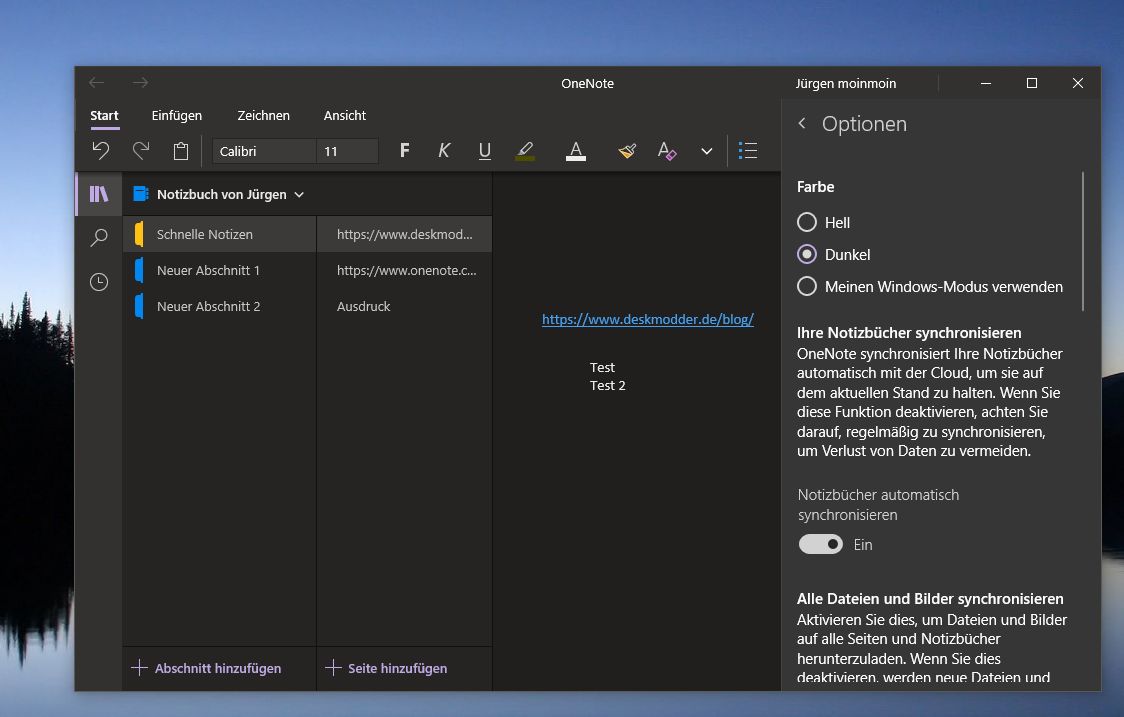
Task: Undo the last action
Action: tap(100, 151)
